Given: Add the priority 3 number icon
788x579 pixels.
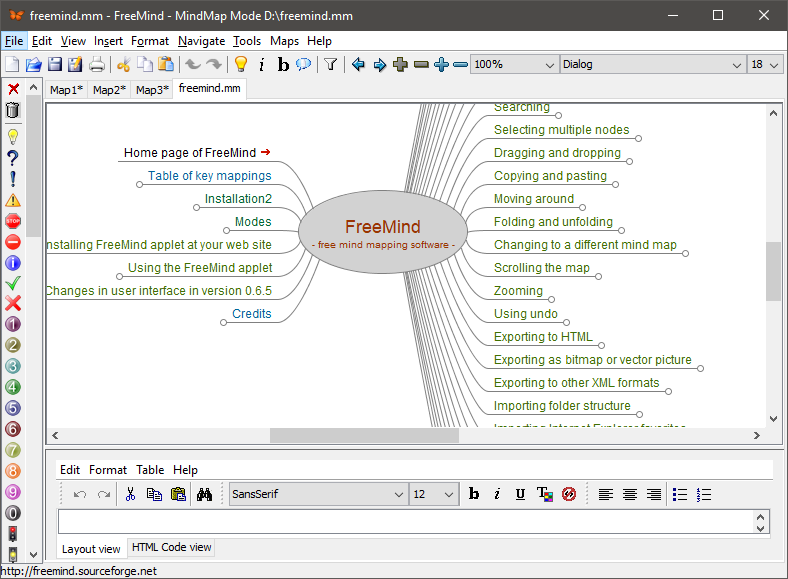Looking at the screenshot, I should 13,366.
